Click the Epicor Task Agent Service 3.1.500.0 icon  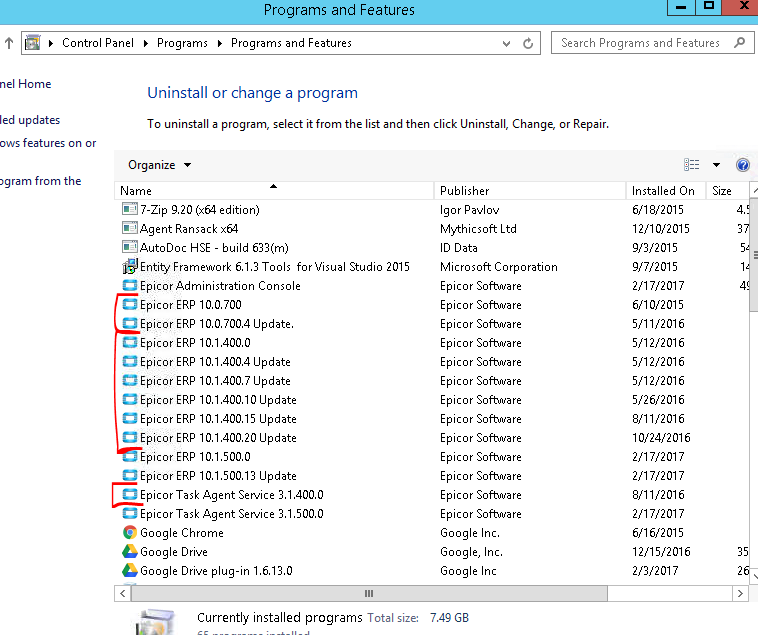pyautogui.click(x=130, y=513)
